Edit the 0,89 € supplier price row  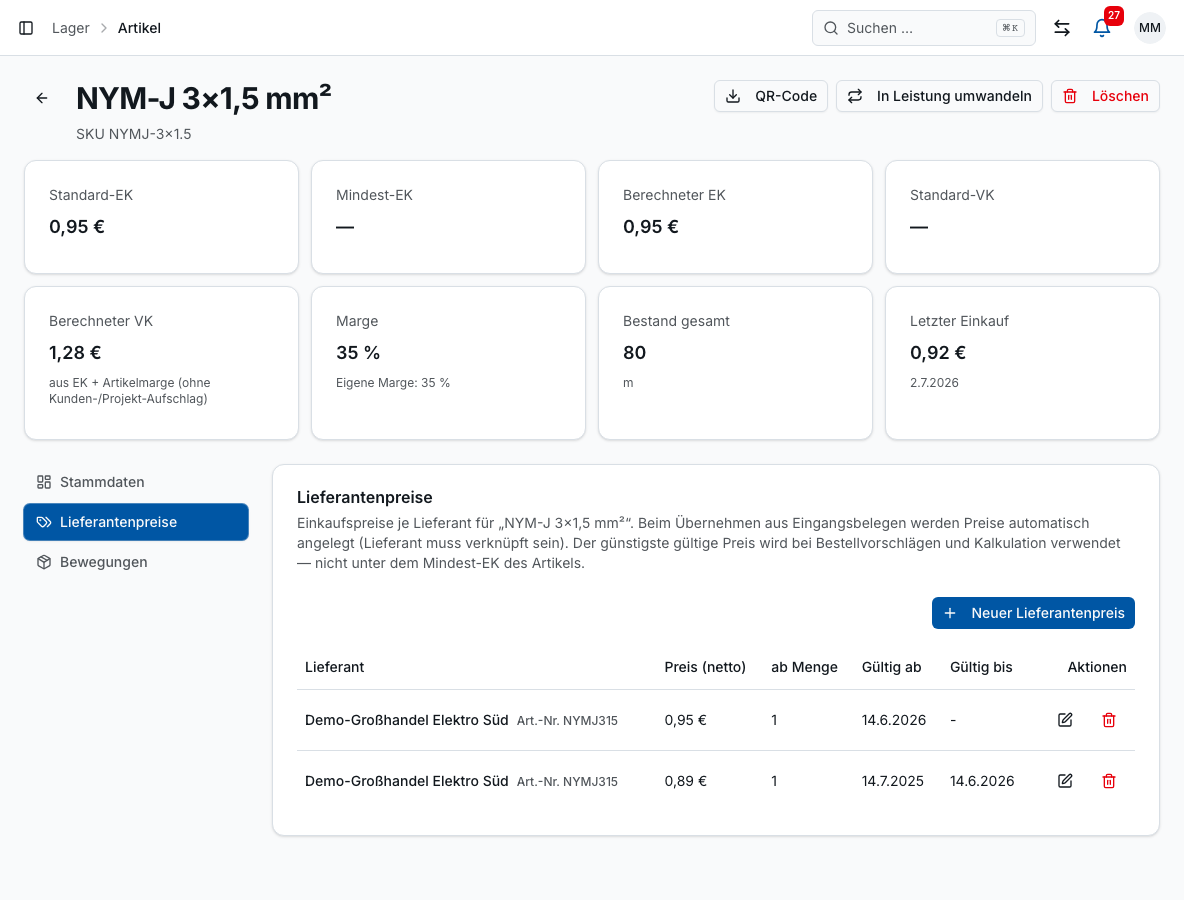(1065, 781)
